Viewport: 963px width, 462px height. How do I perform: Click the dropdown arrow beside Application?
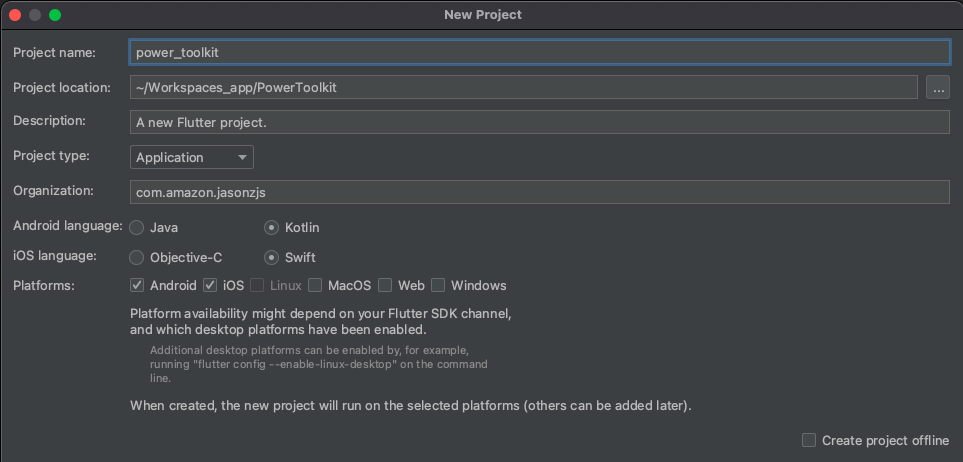click(242, 157)
